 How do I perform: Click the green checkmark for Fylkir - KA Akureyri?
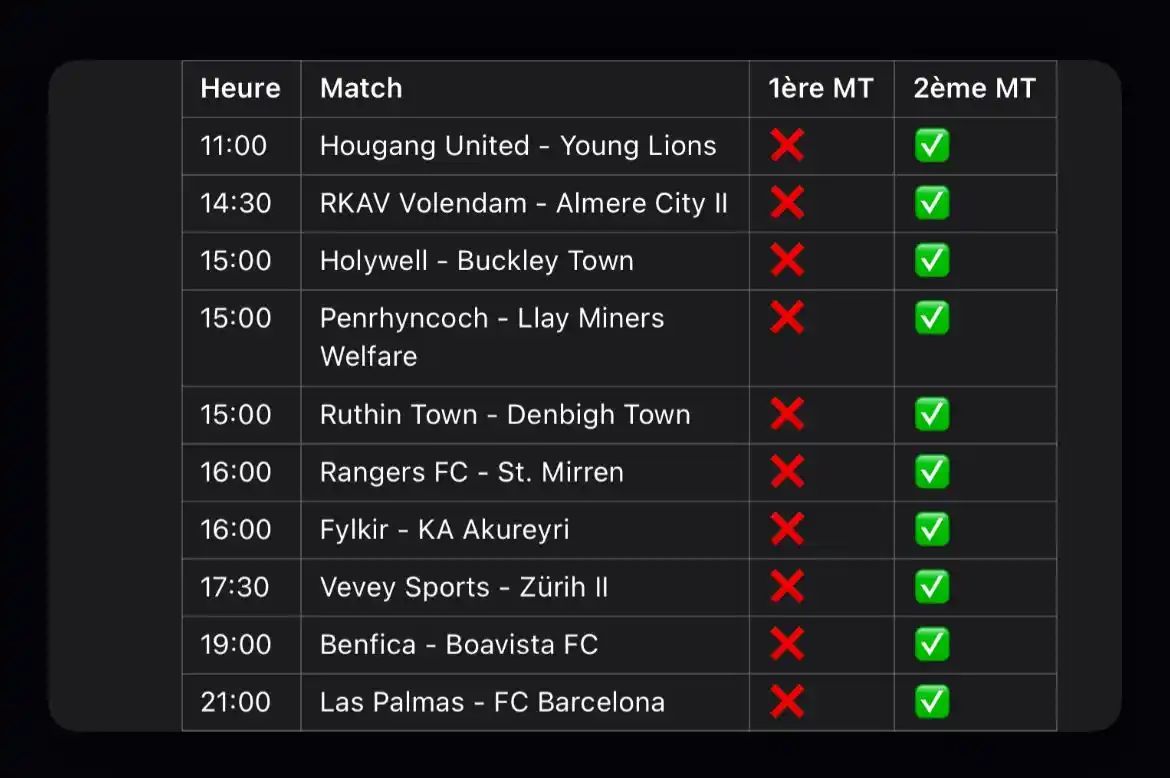[x=932, y=529]
